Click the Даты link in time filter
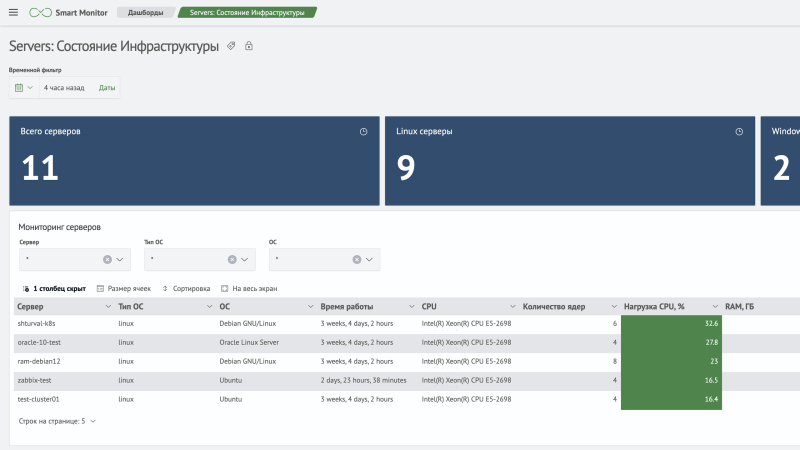Viewport: 800px width, 450px height. tap(107, 88)
